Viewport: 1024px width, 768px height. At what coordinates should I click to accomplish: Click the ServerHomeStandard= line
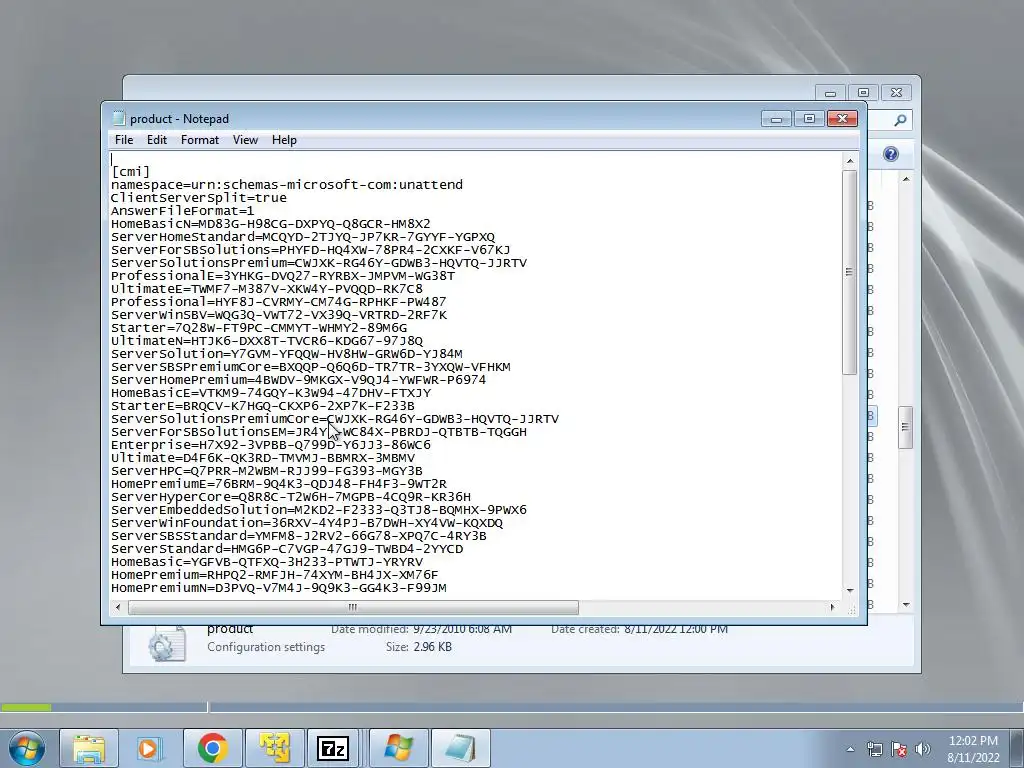[303, 237]
